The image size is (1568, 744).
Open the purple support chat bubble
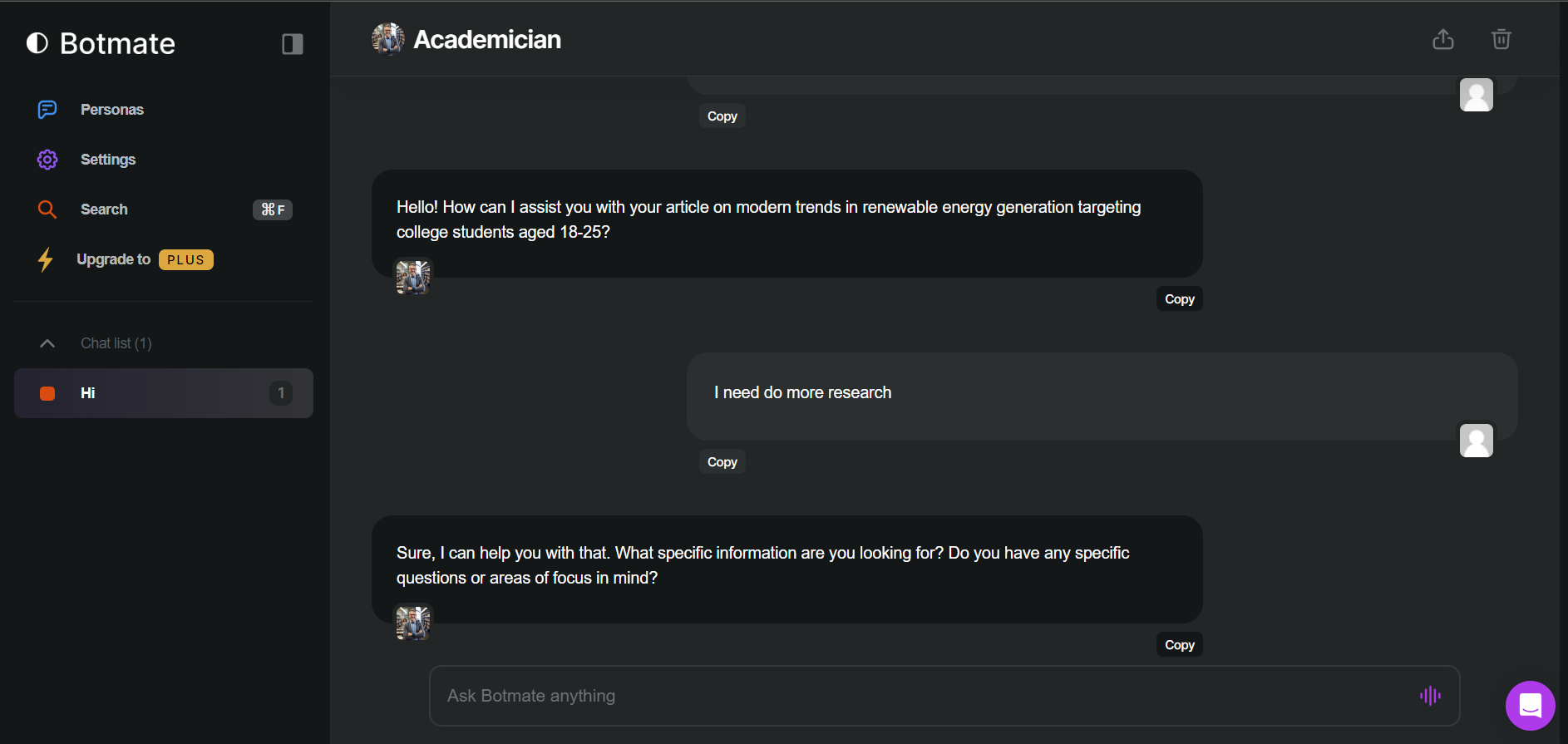pyautogui.click(x=1530, y=706)
